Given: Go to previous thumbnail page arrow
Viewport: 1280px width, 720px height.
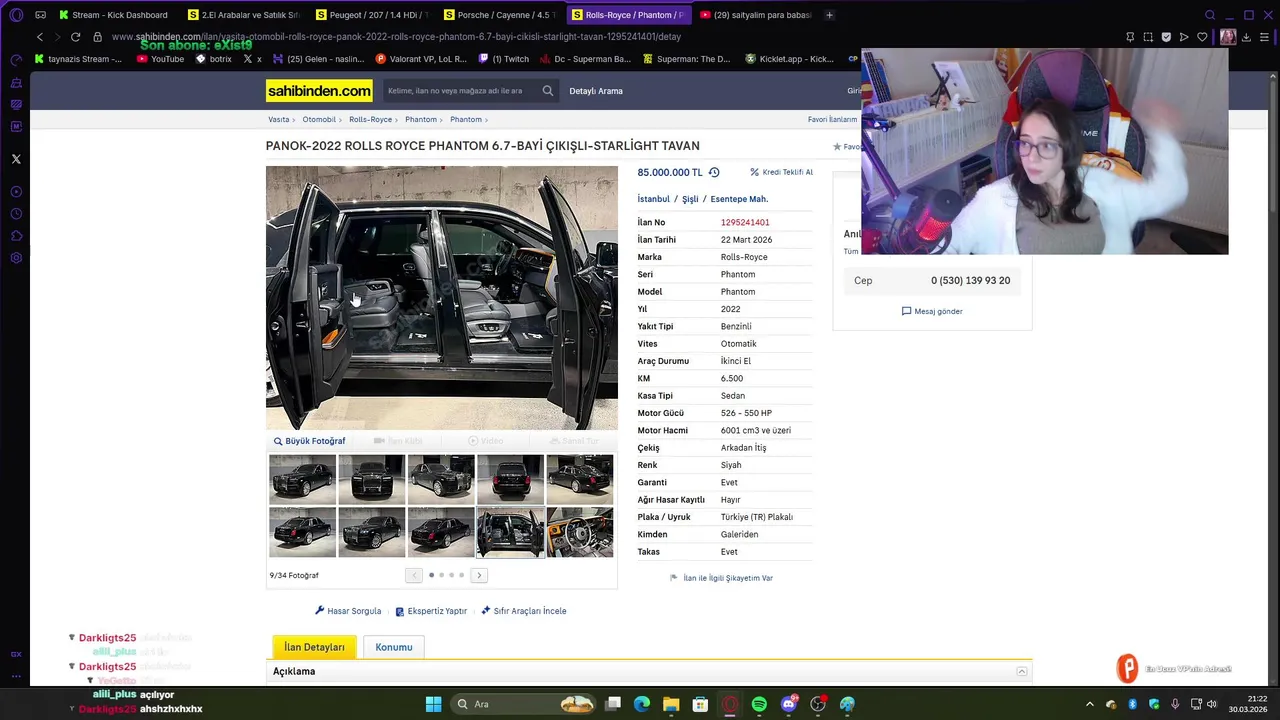Looking at the screenshot, I should click(x=414, y=575).
